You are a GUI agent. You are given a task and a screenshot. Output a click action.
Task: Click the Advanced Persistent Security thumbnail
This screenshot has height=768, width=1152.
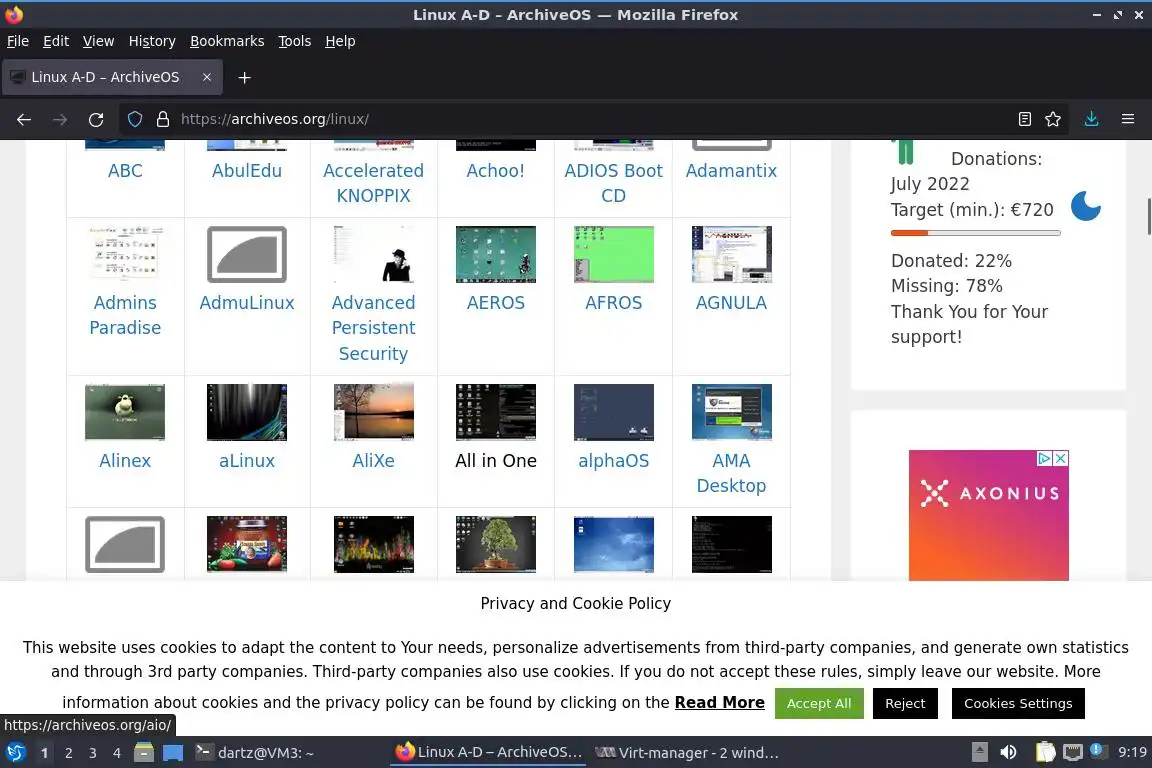coord(373,254)
